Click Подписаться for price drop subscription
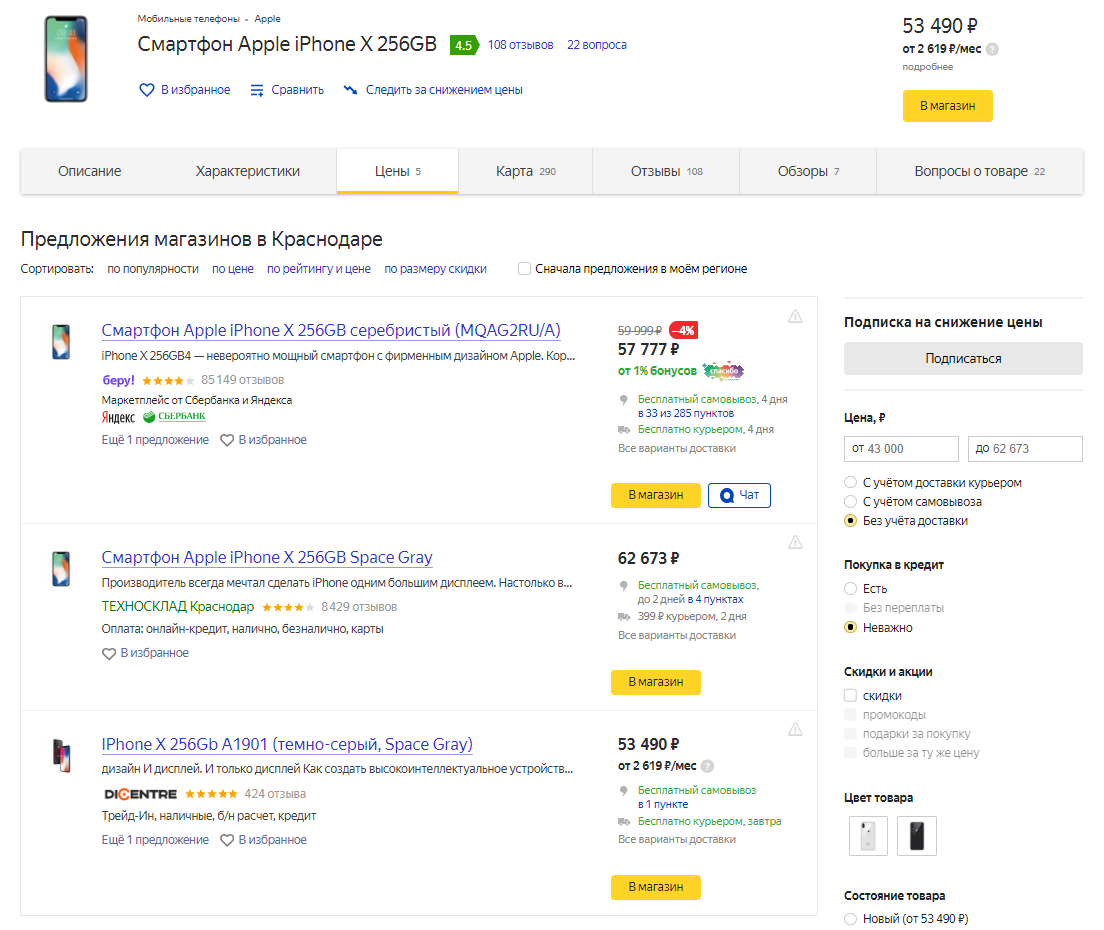The height and width of the screenshot is (930, 1104). [x=963, y=358]
